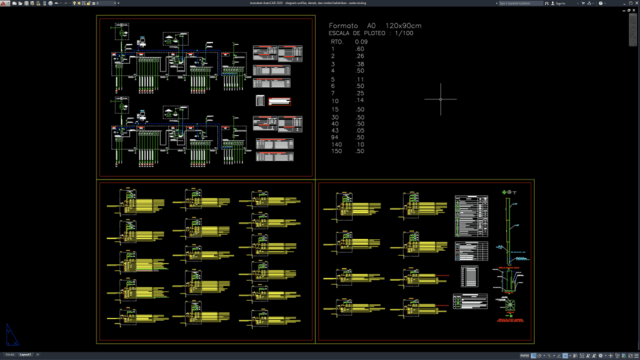This screenshot has height=360, width=640.
Task: Open the Sign In dropdown arrow
Action: point(578,3)
